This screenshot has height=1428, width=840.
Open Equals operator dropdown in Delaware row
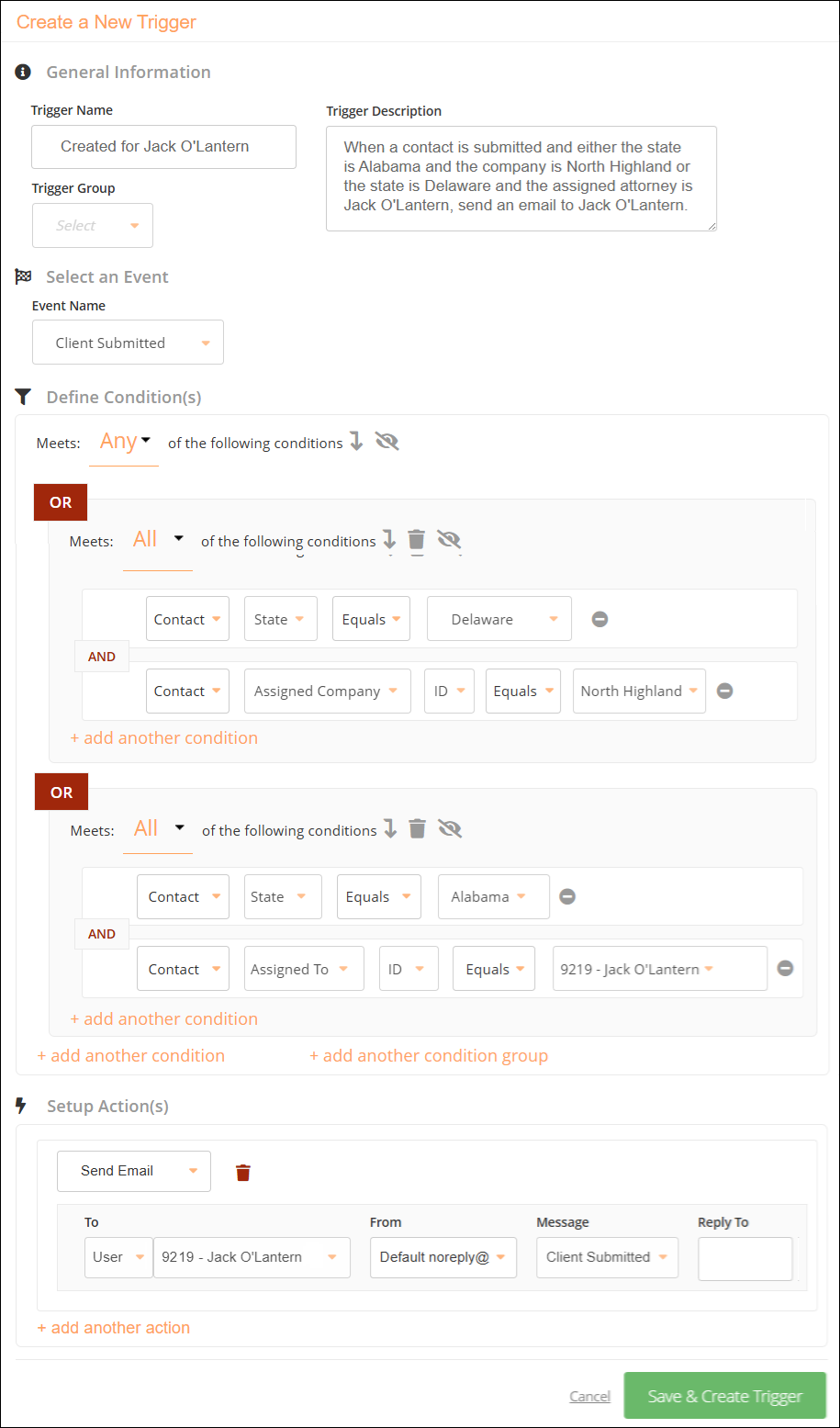[x=371, y=619]
